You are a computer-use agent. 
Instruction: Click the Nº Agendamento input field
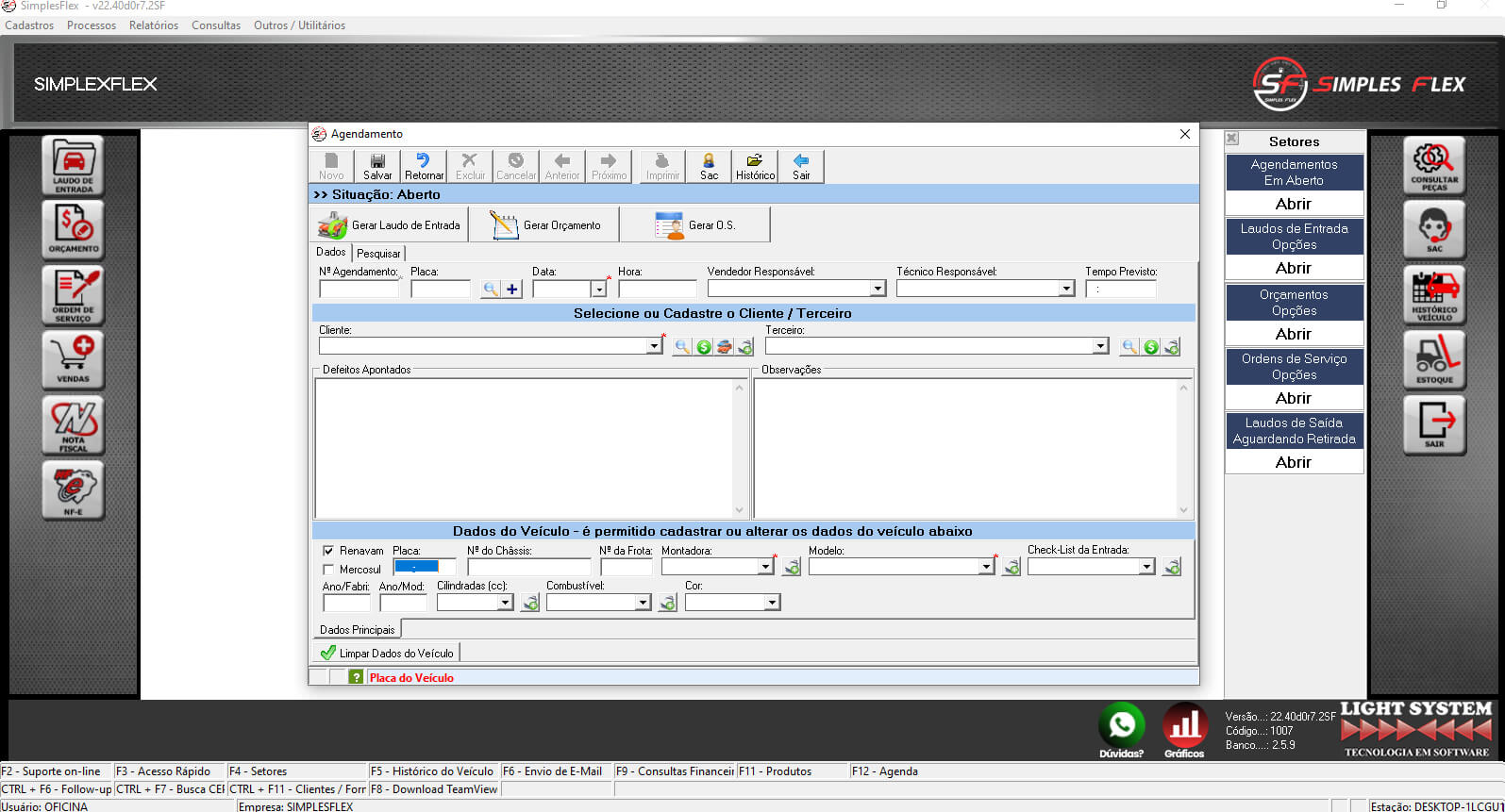pos(359,290)
